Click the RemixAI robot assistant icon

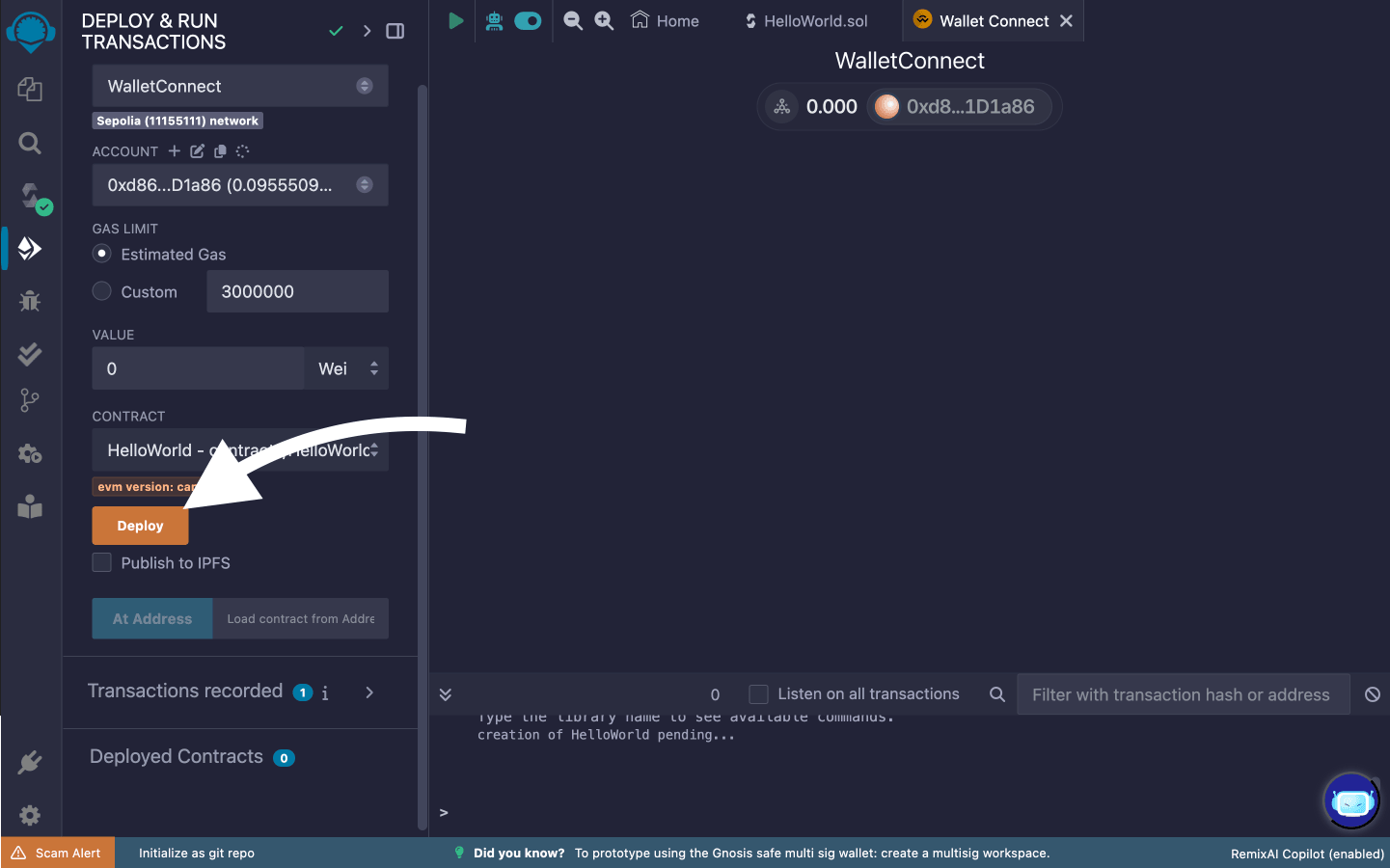click(1351, 800)
